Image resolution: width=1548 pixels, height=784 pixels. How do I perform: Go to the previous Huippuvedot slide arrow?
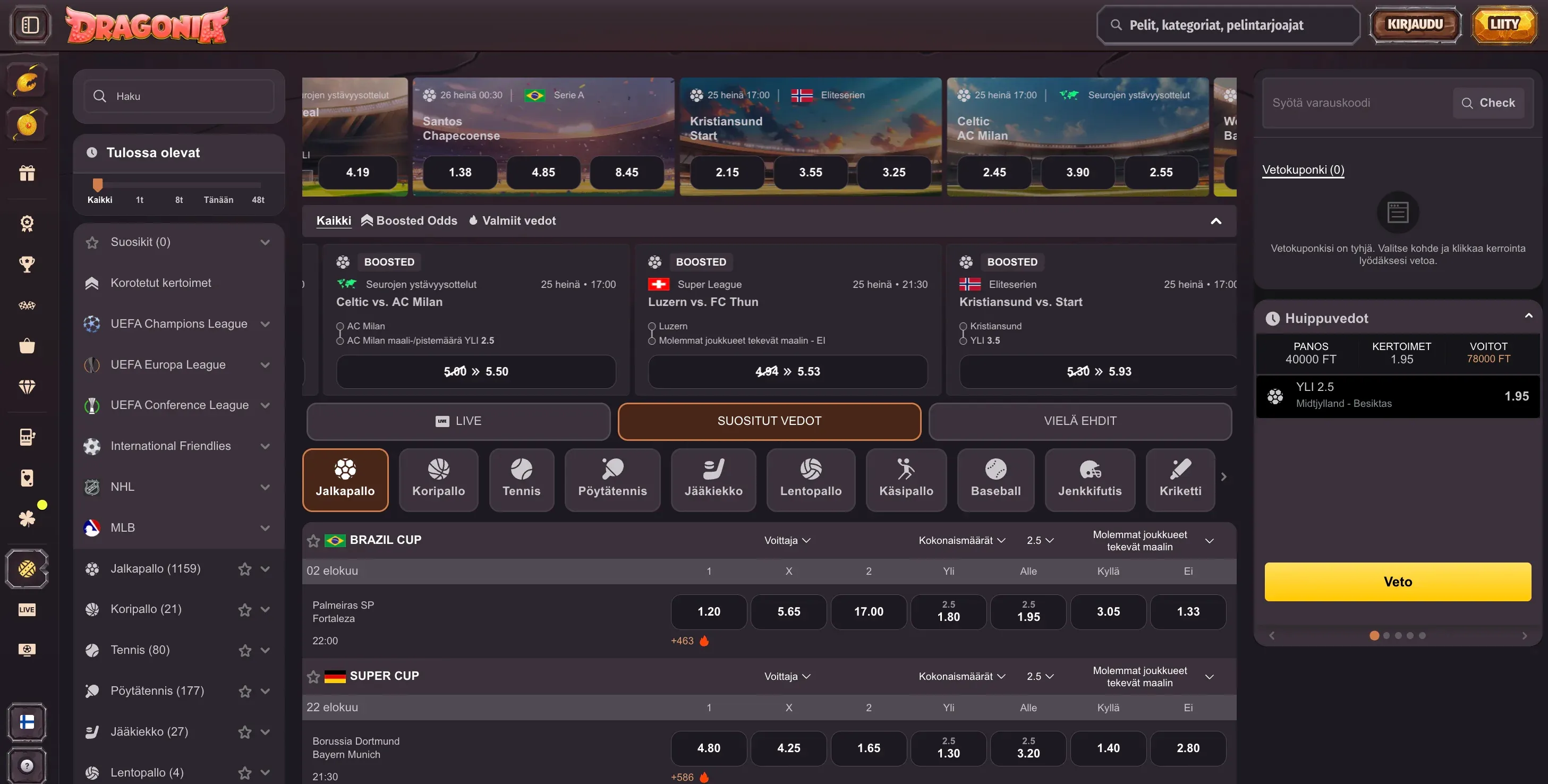[x=1272, y=636]
